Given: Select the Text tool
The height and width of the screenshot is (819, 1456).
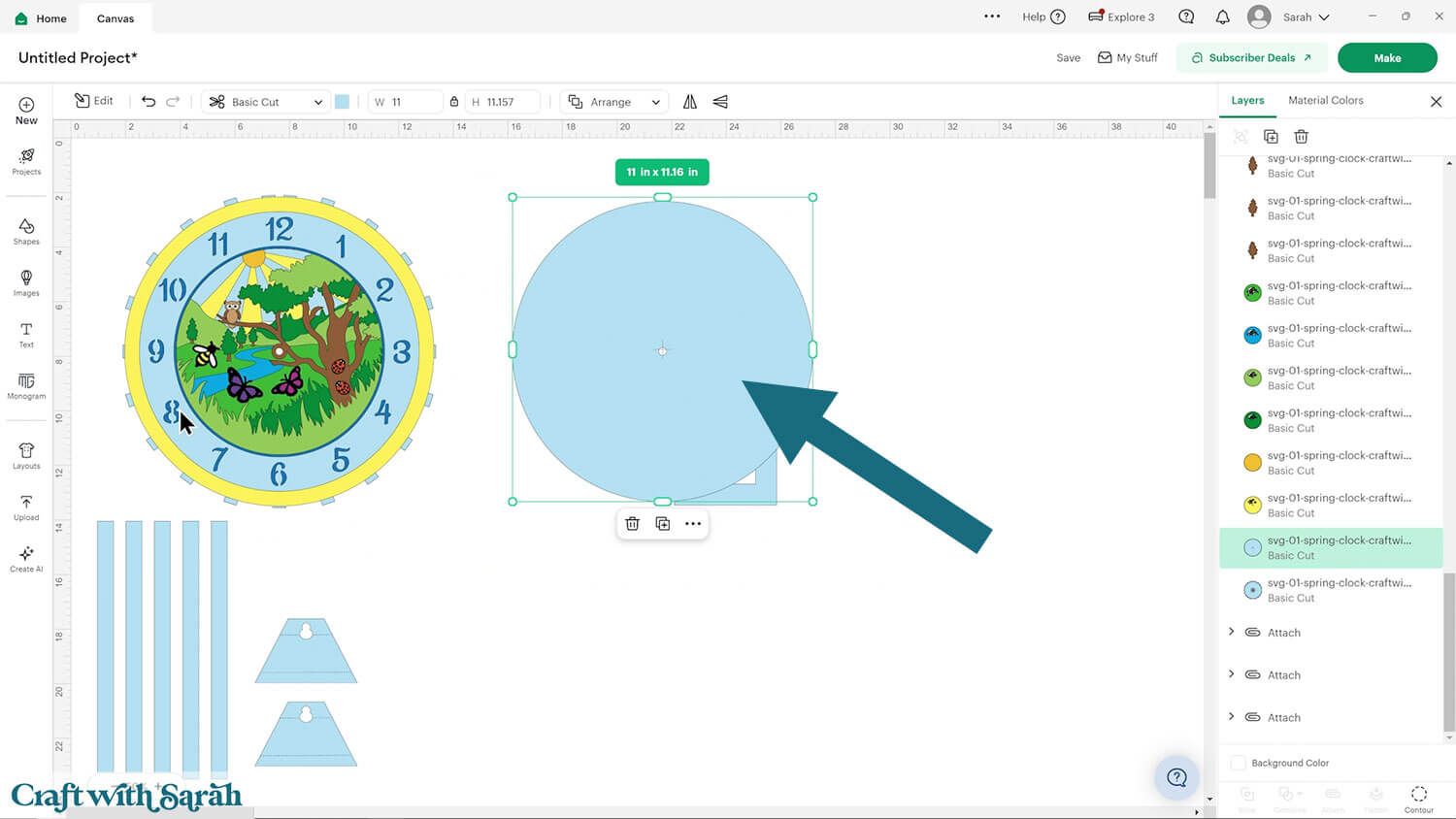Looking at the screenshot, I should pyautogui.click(x=26, y=335).
